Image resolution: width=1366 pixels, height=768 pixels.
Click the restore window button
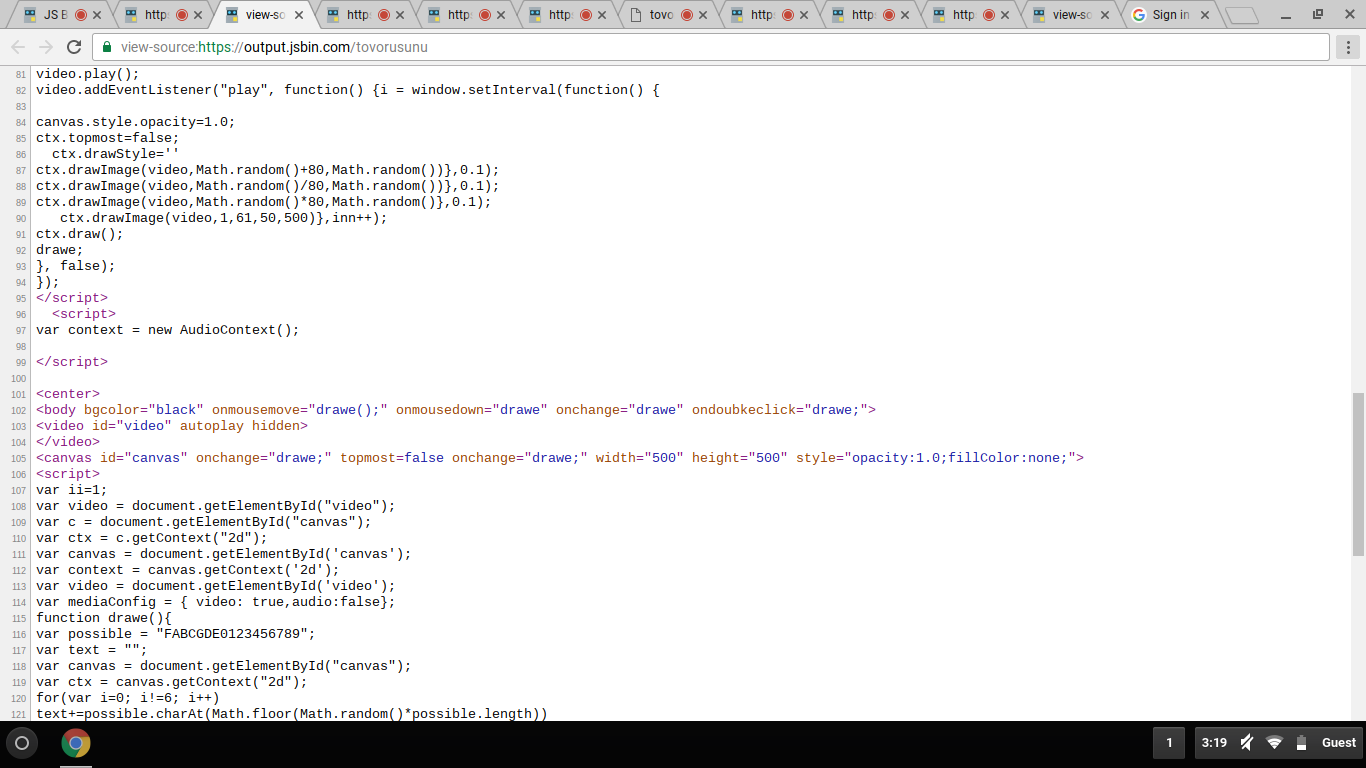click(1317, 14)
